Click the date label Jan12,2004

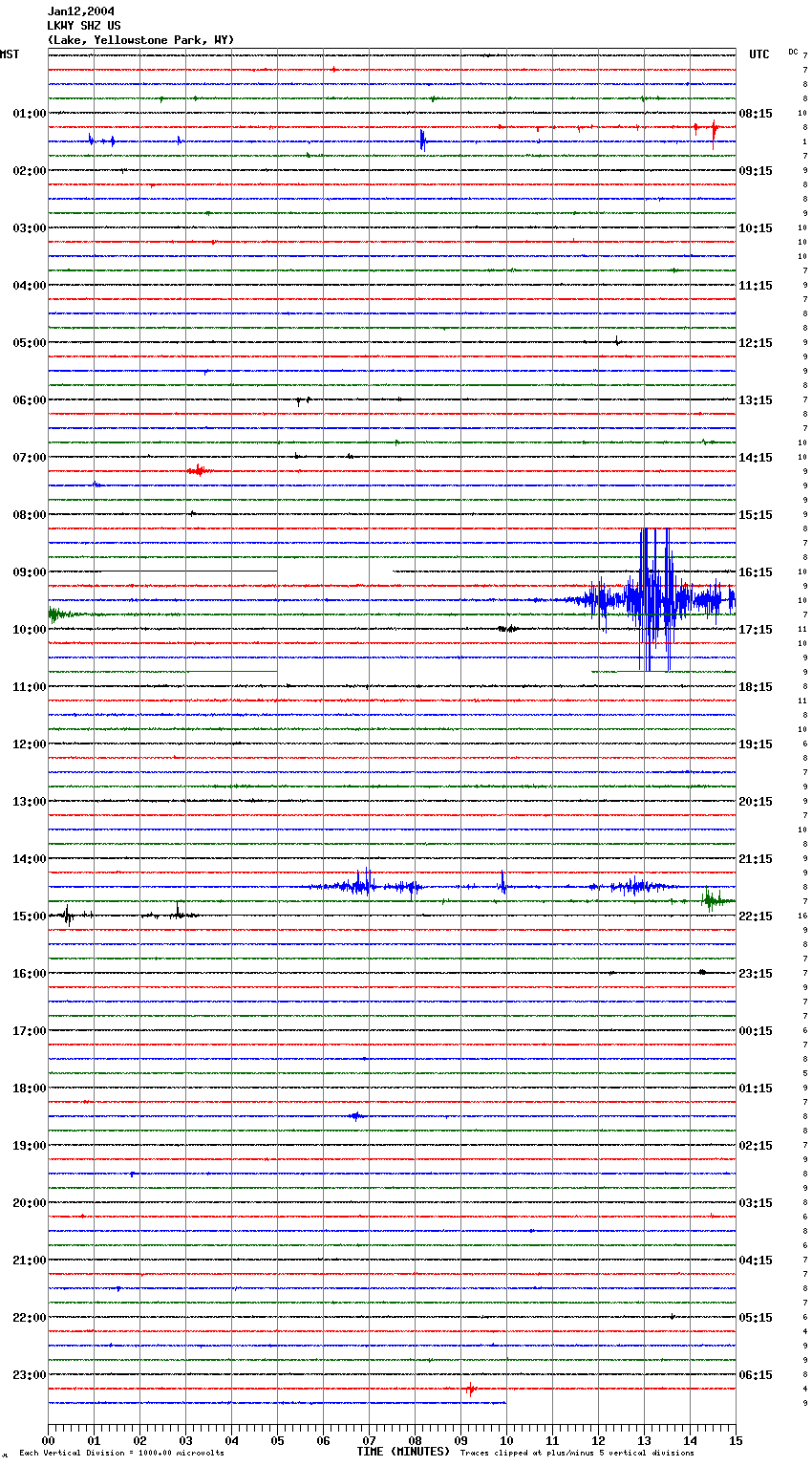(x=80, y=11)
